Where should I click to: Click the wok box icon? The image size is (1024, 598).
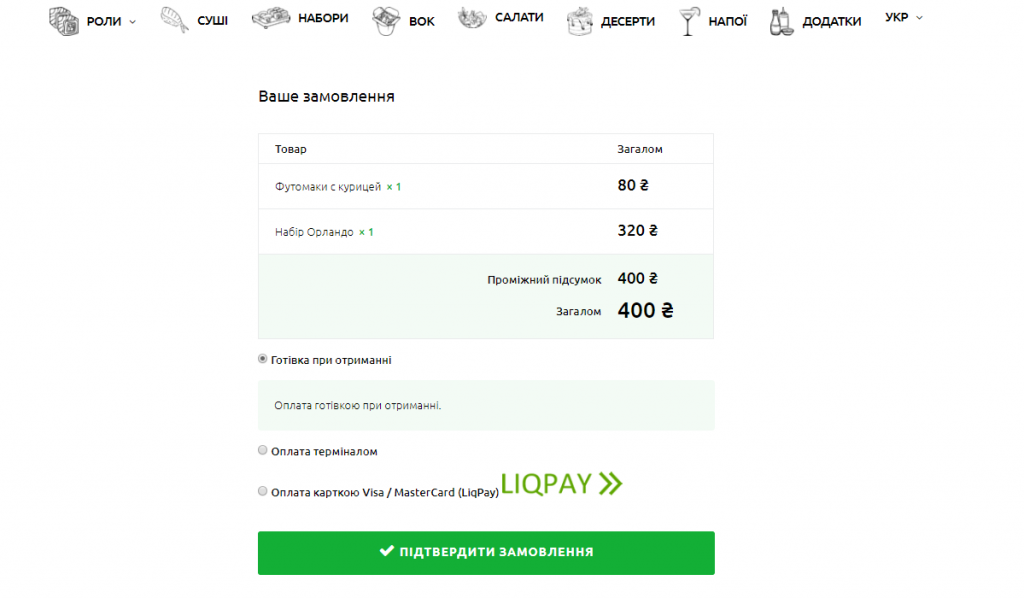386,21
